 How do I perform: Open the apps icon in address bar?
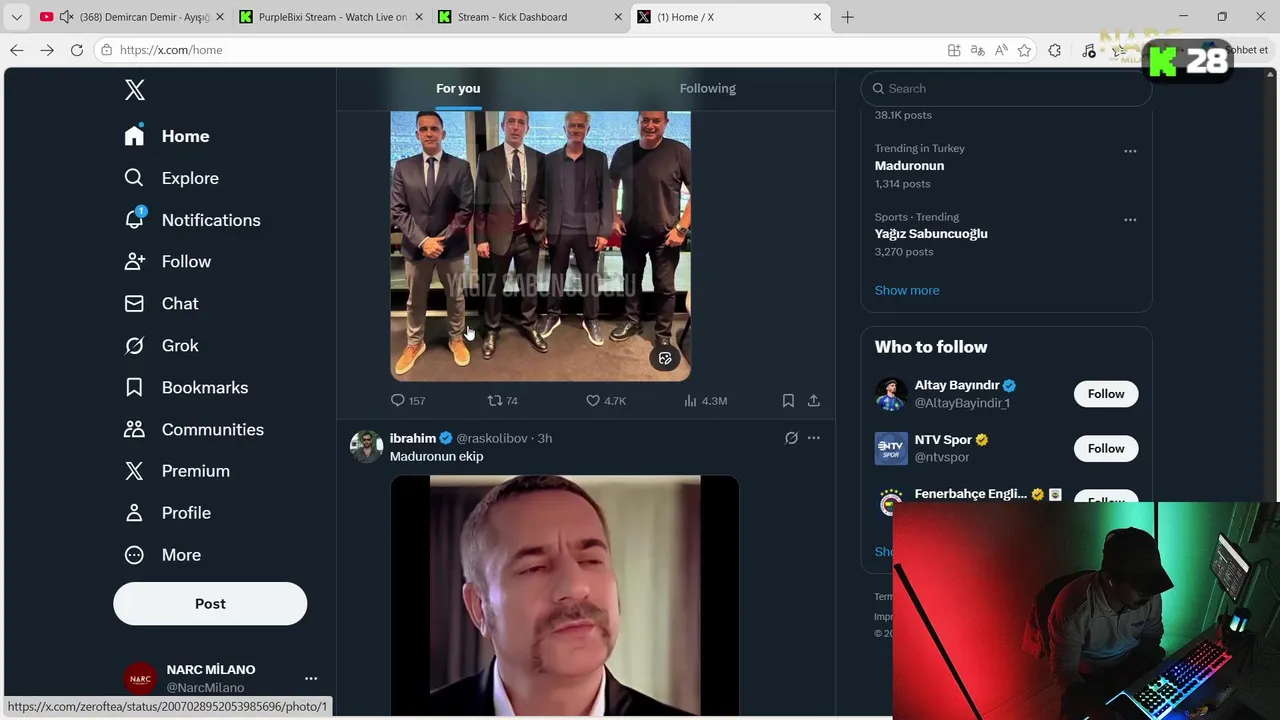(x=954, y=50)
